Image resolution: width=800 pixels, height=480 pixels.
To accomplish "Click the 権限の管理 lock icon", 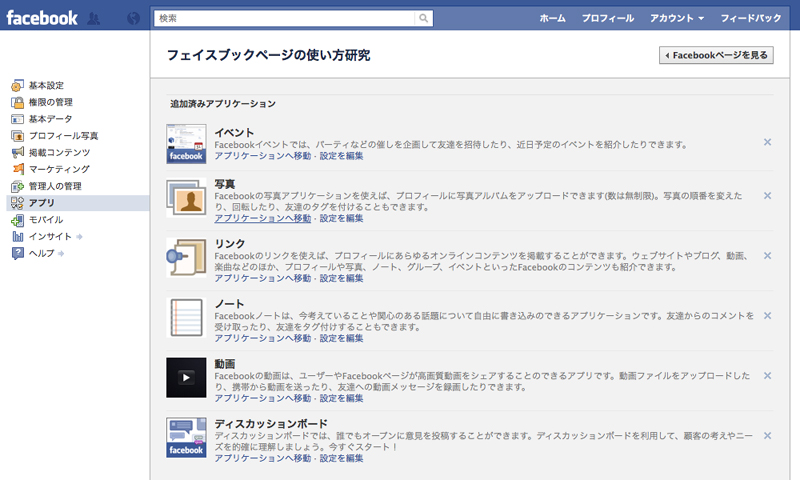I will pyautogui.click(x=17, y=102).
